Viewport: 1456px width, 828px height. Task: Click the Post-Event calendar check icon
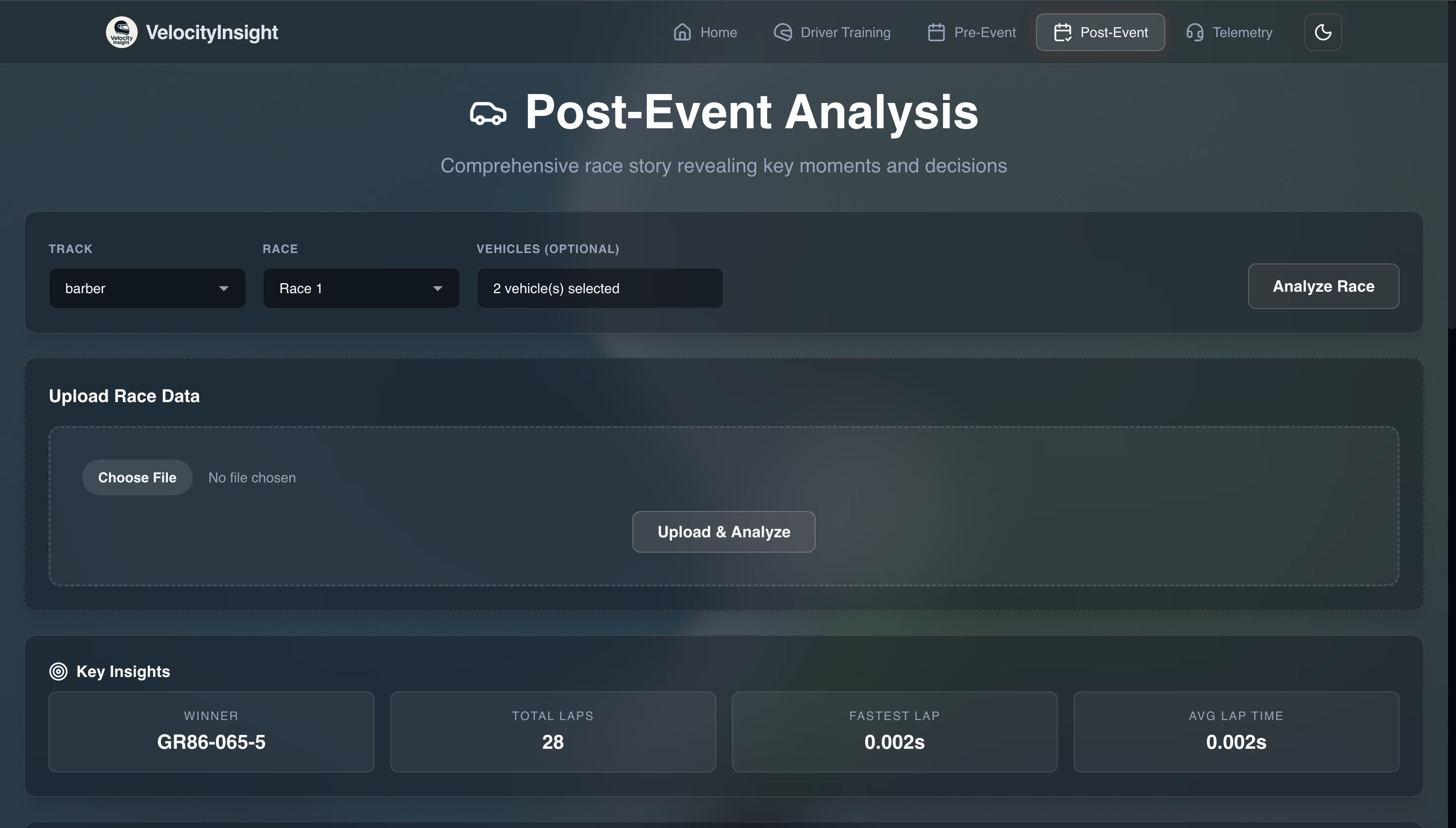click(x=1063, y=32)
